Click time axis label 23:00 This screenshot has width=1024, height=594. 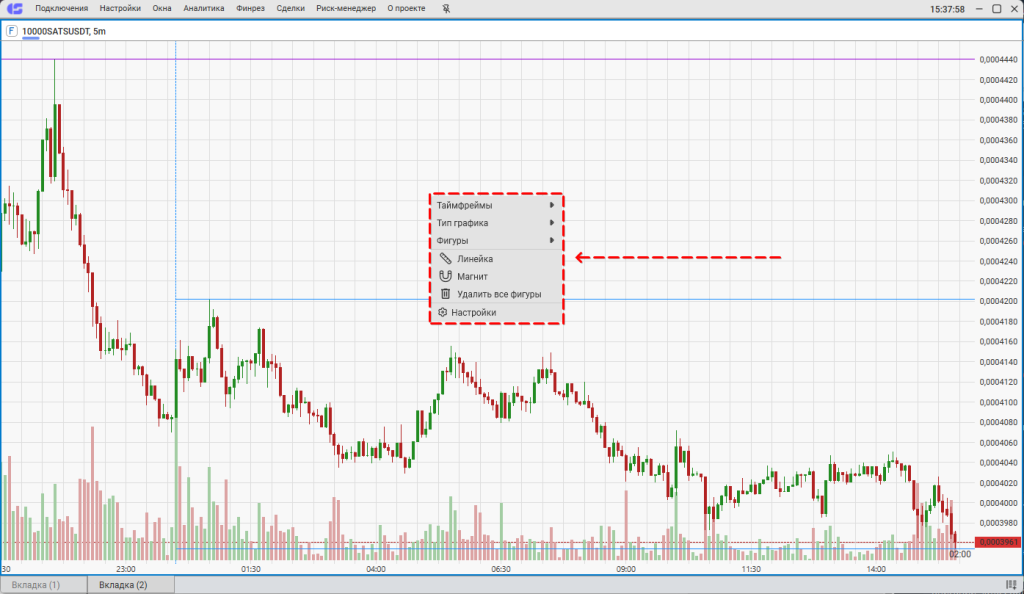pos(126,569)
